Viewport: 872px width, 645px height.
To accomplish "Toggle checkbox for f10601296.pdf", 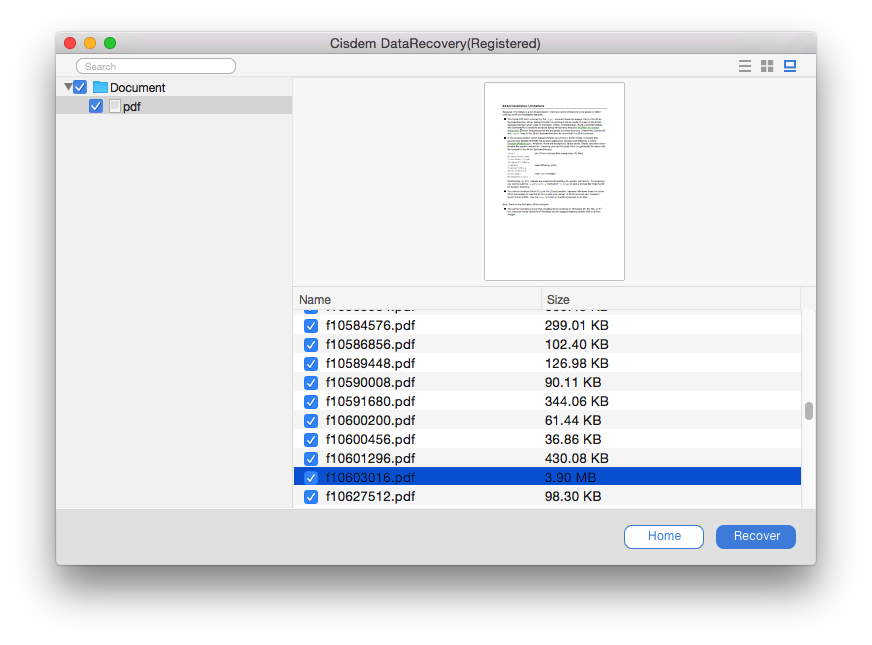I will [x=311, y=459].
